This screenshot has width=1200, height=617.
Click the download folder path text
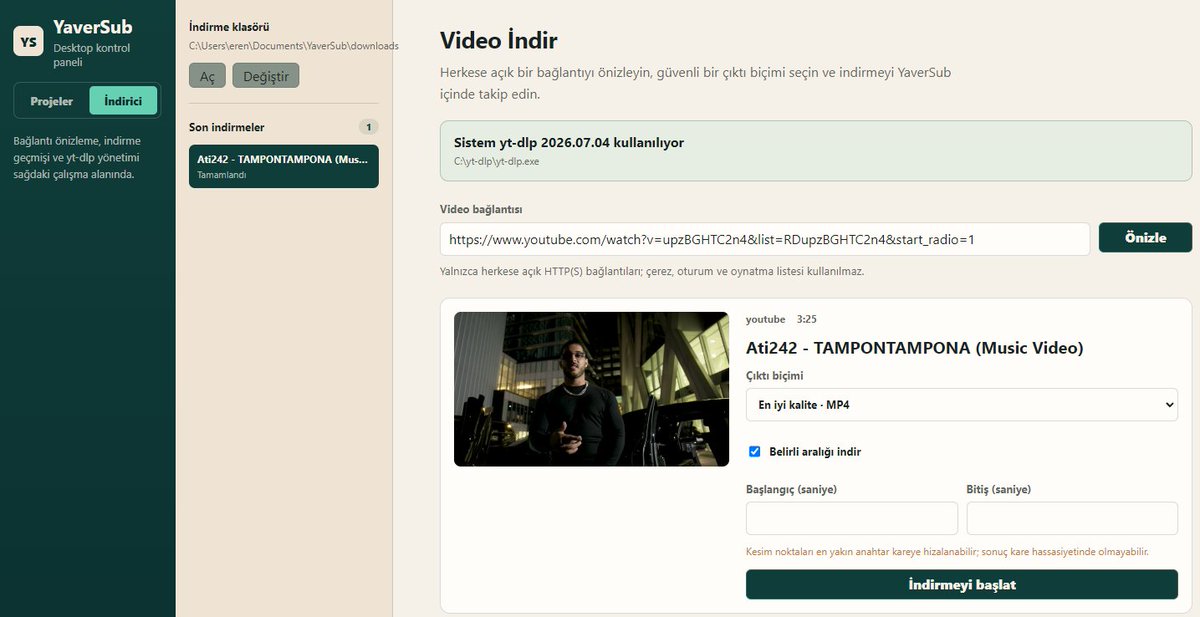pyautogui.click(x=294, y=46)
